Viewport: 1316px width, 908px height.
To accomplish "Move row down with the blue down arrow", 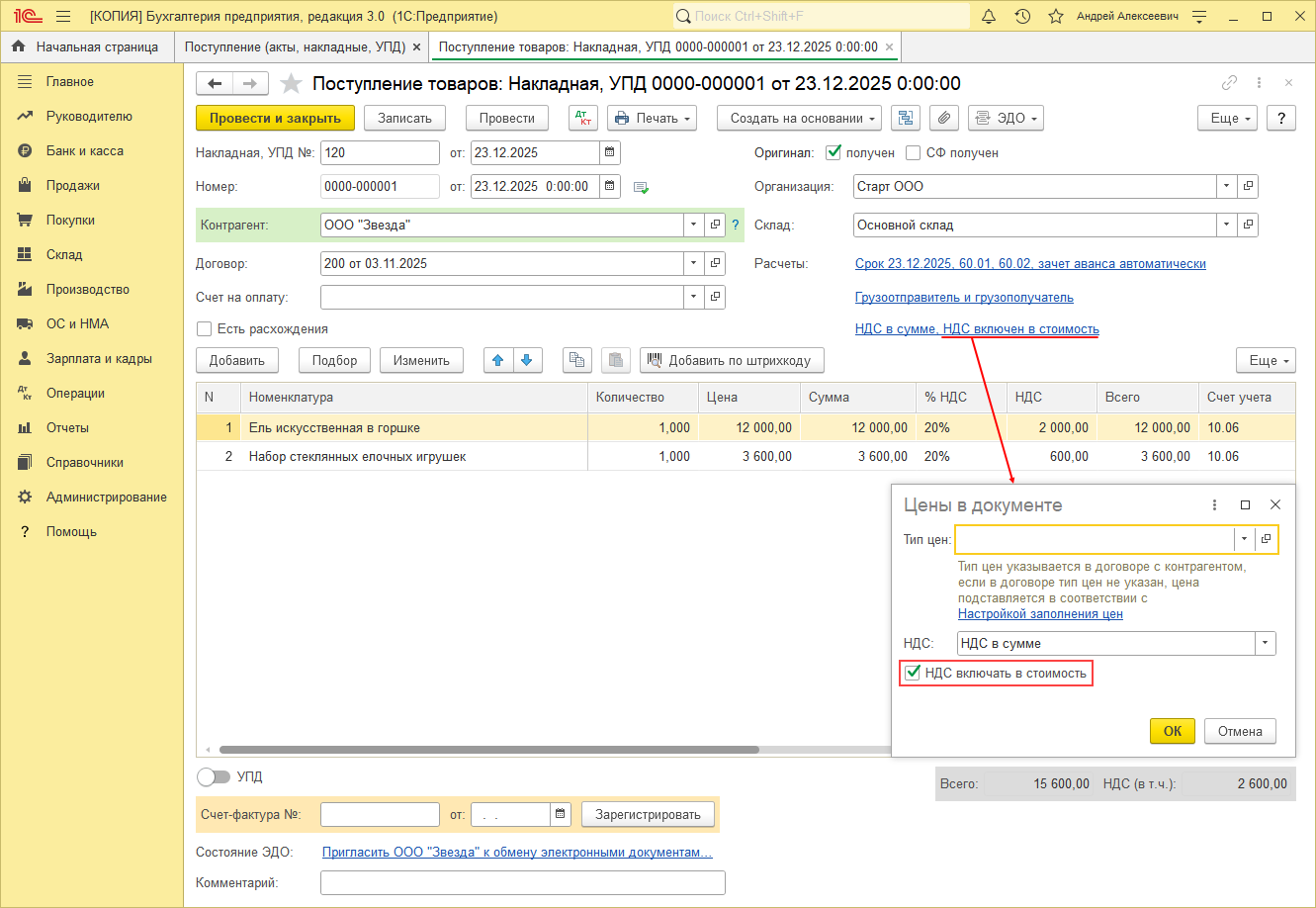I will click(526, 360).
